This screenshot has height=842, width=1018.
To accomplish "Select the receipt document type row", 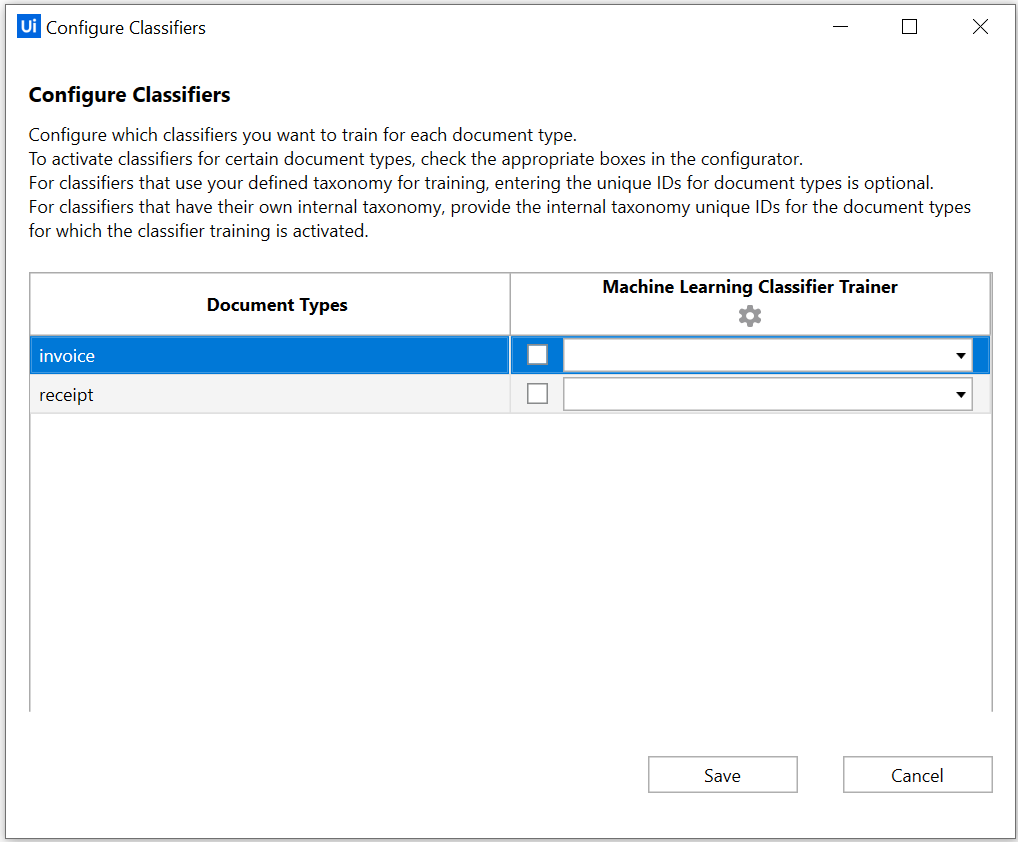I will (269, 394).
